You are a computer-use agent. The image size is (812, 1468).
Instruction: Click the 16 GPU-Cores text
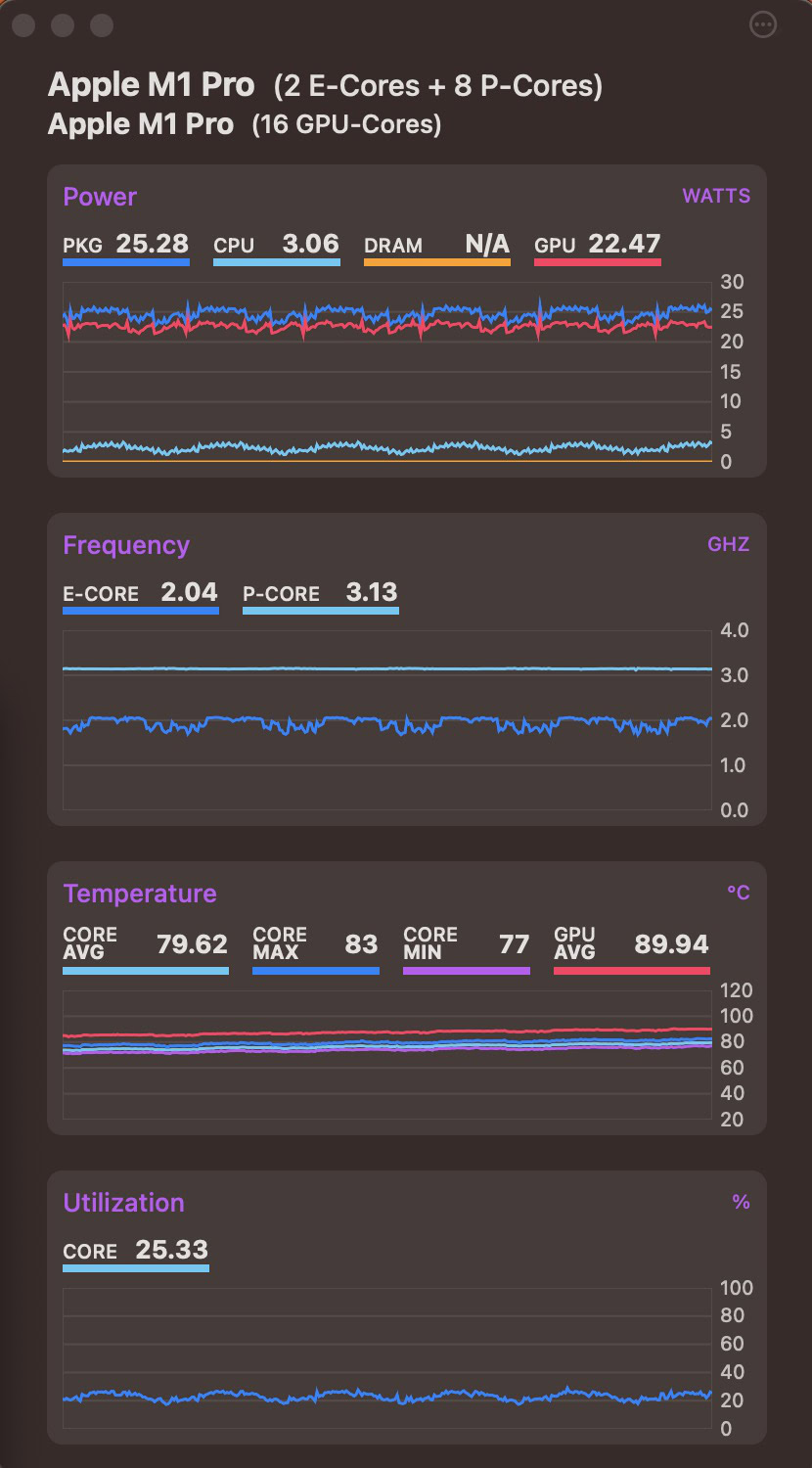click(346, 125)
